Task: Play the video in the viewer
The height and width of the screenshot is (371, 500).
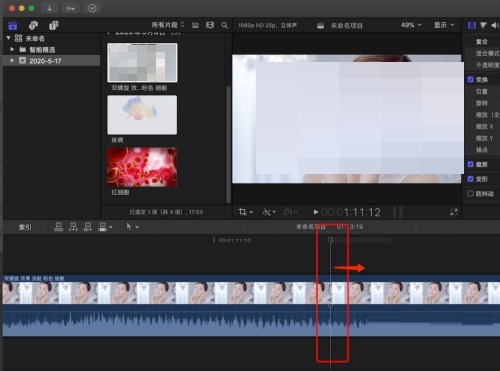Action: (x=316, y=212)
